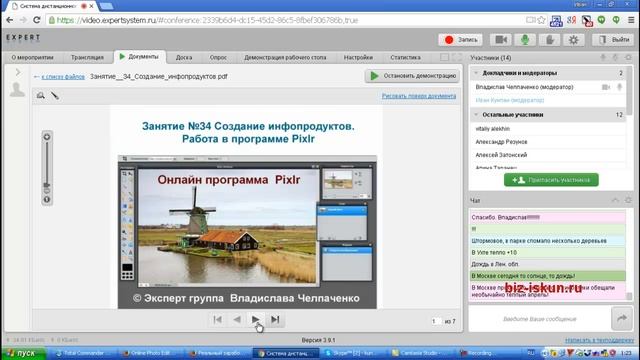This screenshot has width=640, height=360.
Task: Send chat message arrow button
Action: click(x=622, y=319)
